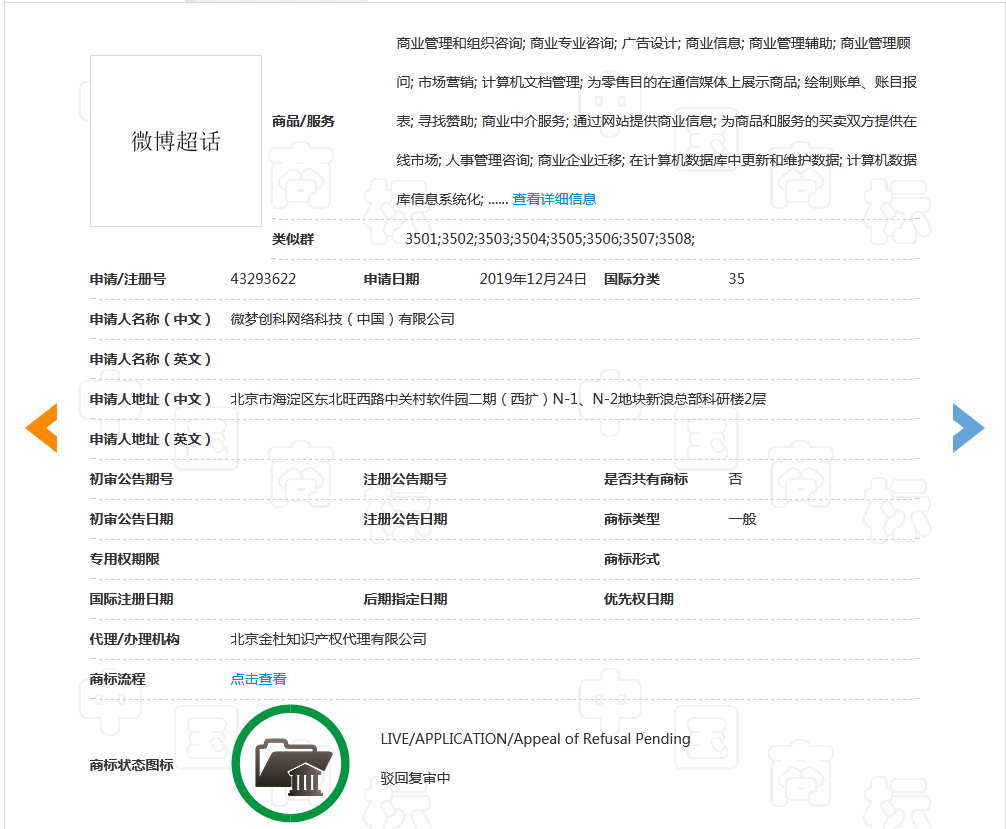This screenshot has width=1006, height=829.
Task: Click the international class 35 value
Action: 735,279
